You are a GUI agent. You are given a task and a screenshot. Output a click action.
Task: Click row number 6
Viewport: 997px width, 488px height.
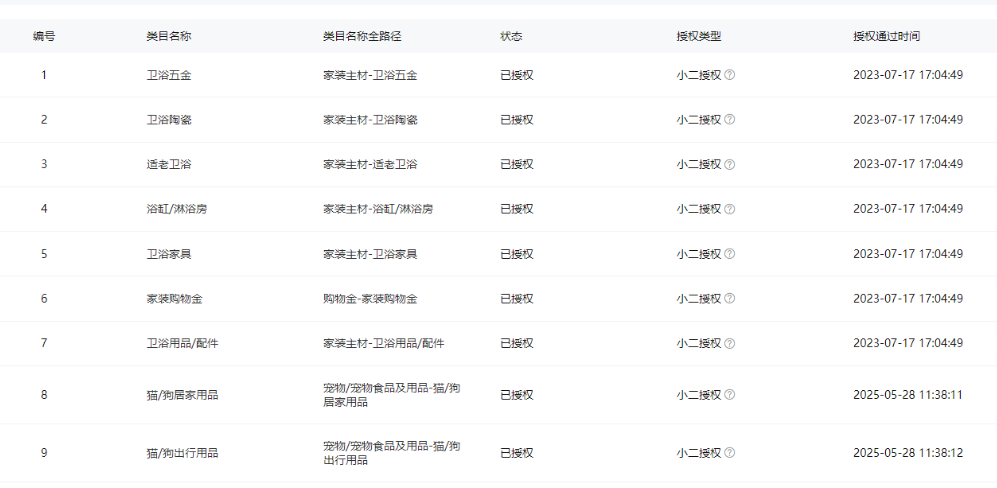click(44, 298)
